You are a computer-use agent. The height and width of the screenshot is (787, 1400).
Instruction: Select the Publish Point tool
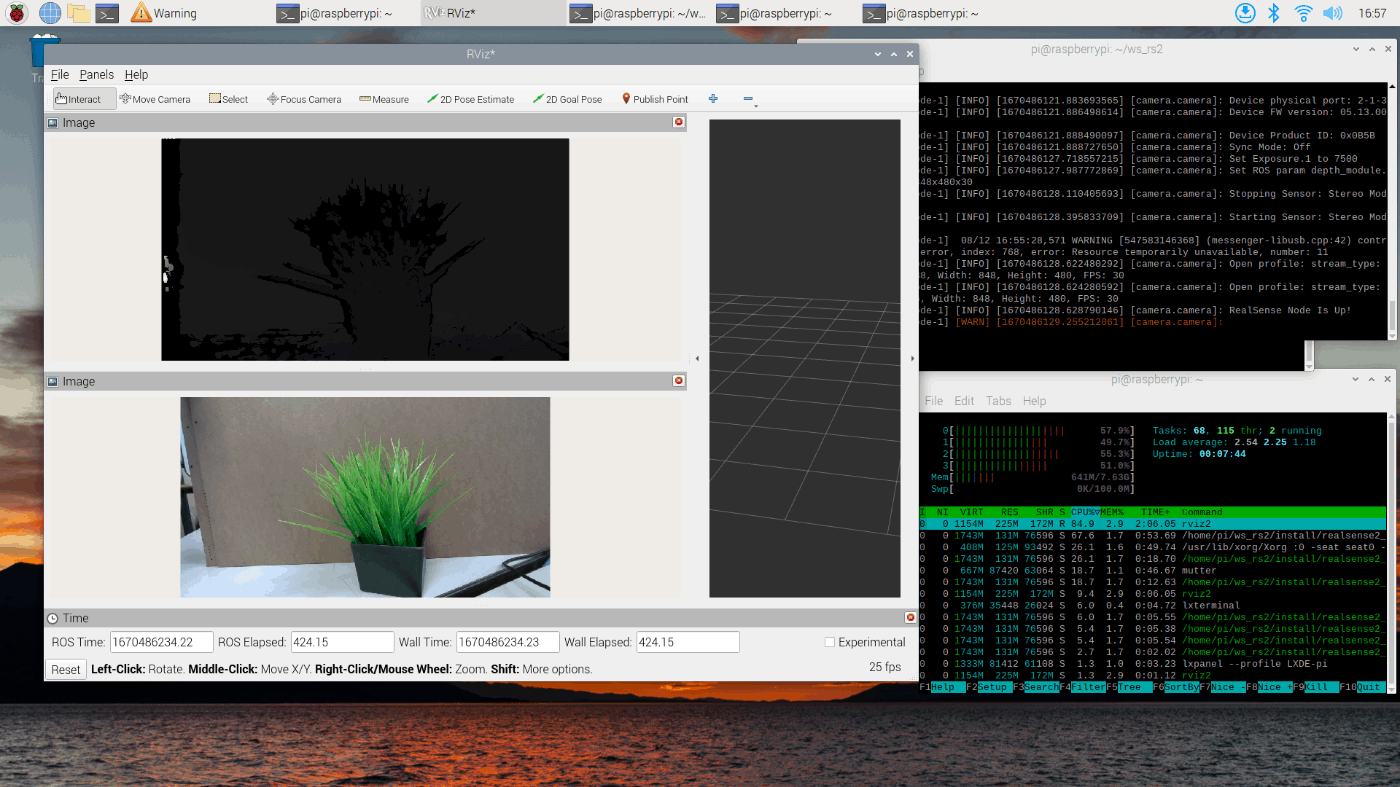coord(655,99)
